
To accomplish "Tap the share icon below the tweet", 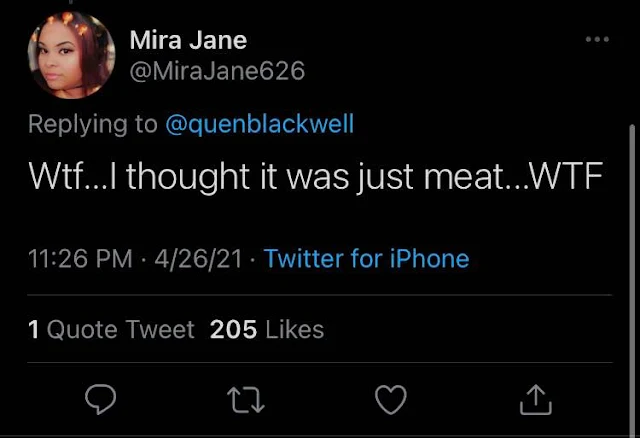I will point(536,400).
